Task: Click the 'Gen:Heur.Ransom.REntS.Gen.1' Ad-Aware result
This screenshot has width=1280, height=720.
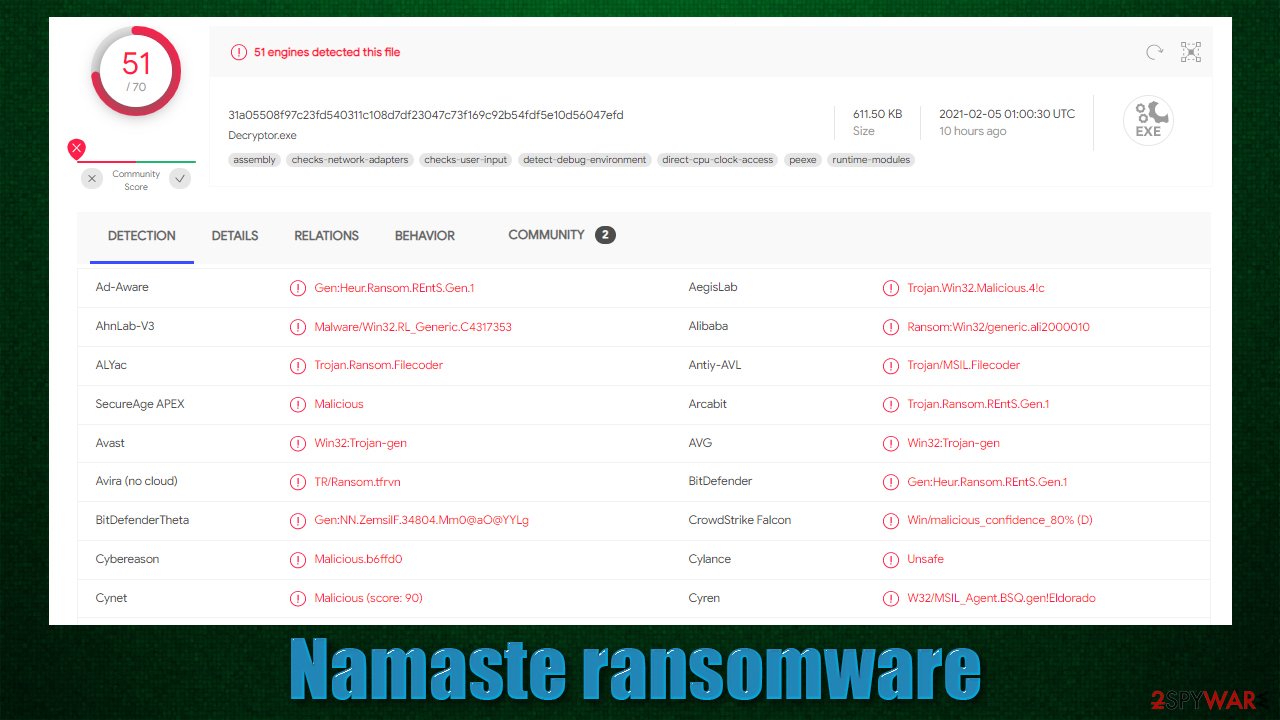Action: point(394,288)
